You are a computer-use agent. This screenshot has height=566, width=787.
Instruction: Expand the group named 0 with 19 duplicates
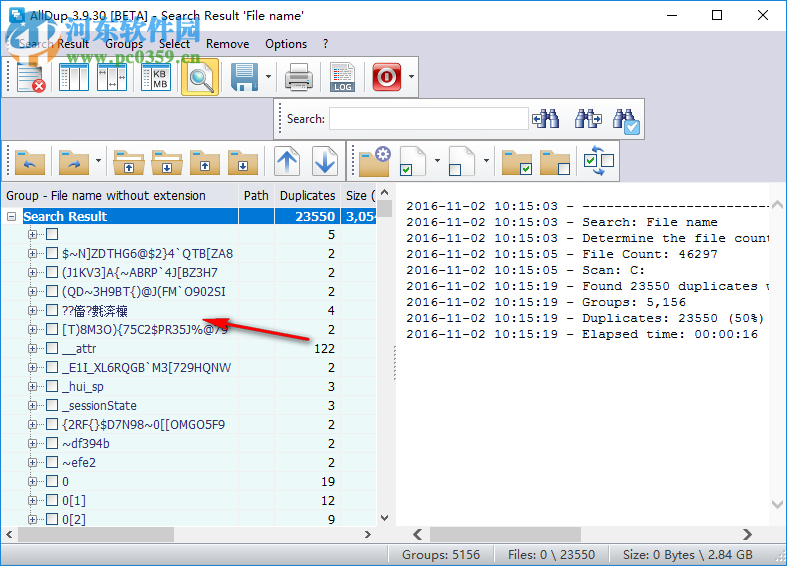(x=33, y=481)
